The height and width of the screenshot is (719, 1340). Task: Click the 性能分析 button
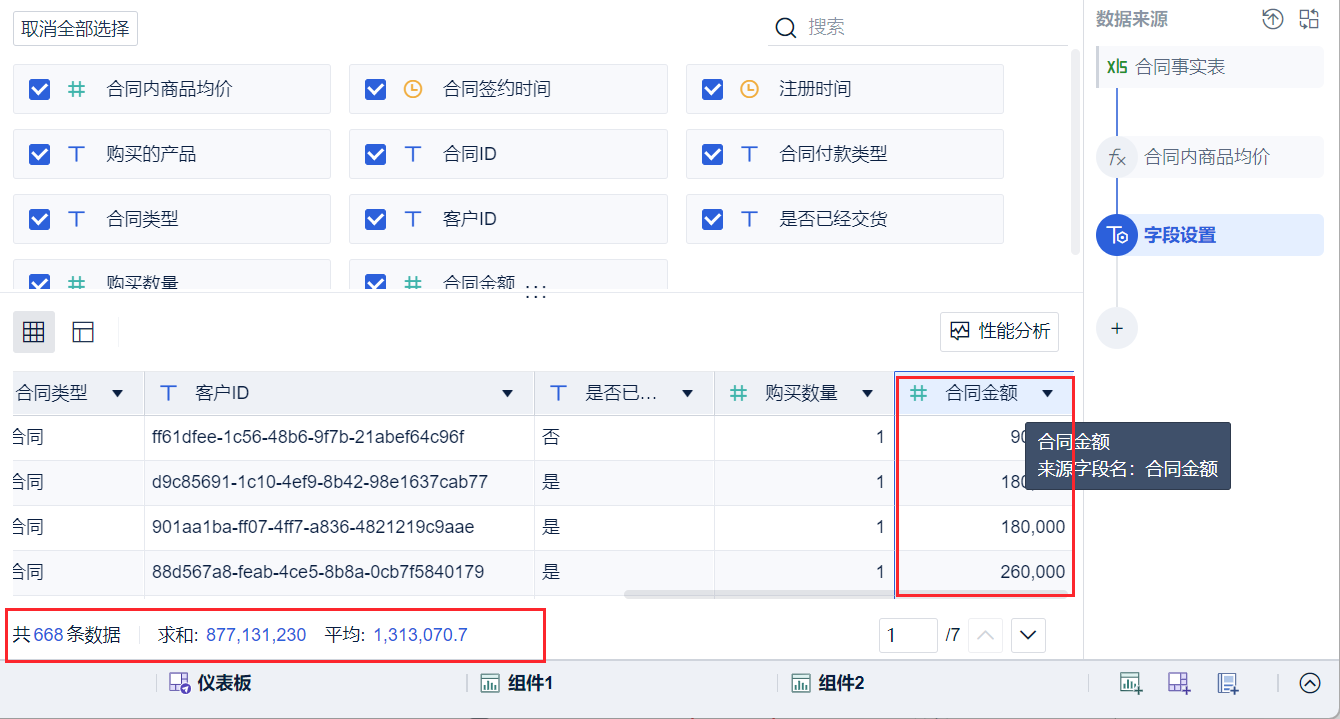point(999,331)
